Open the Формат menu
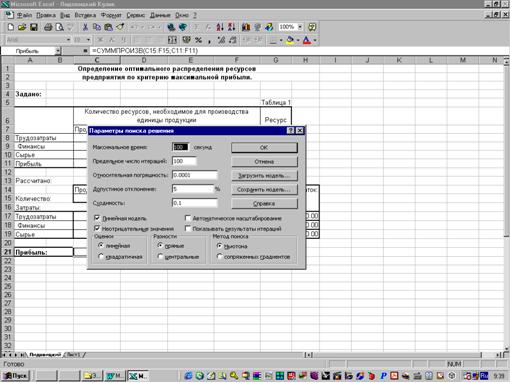Screen dimensions: 510x383 point(111,15)
